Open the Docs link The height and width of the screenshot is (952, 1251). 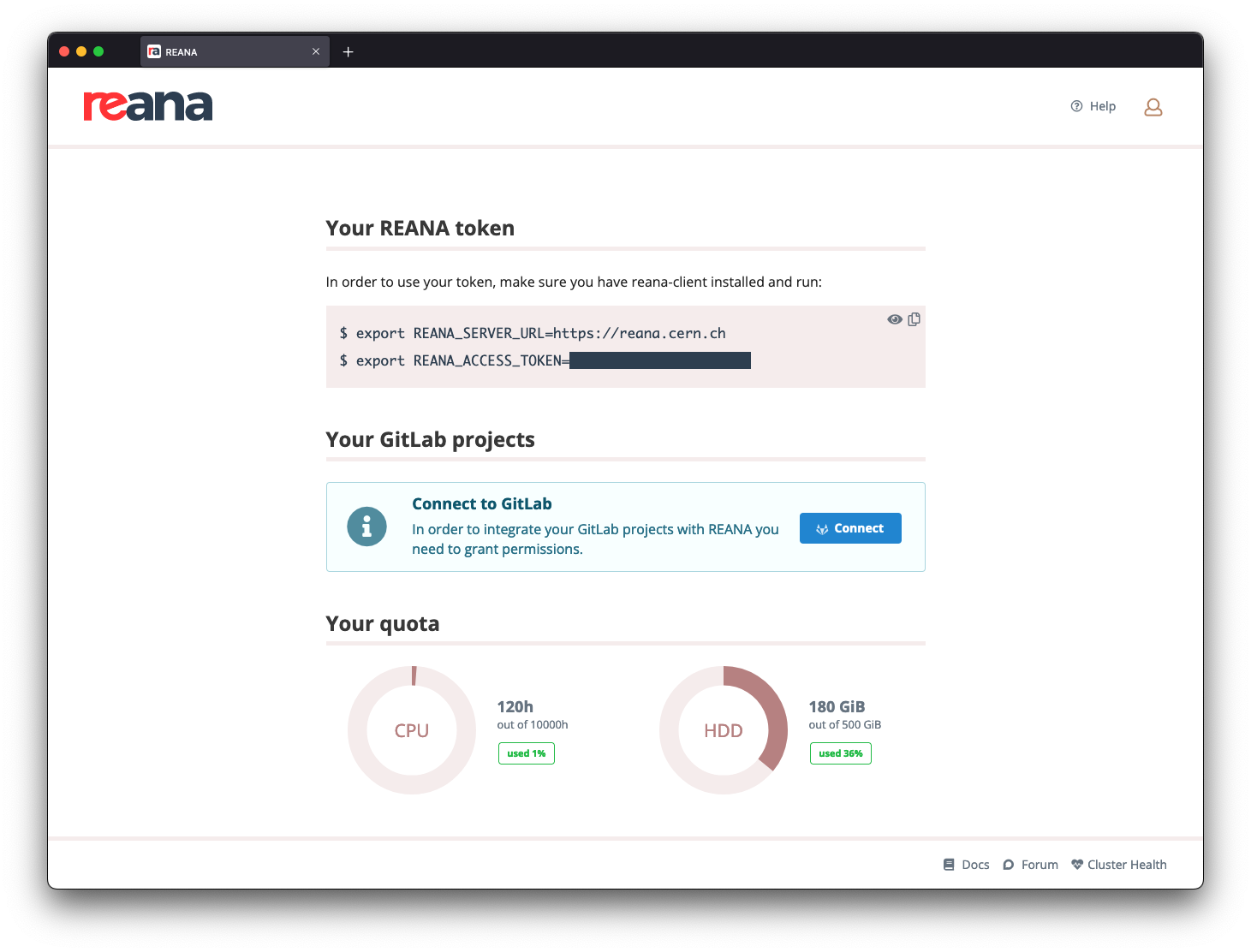[976, 864]
